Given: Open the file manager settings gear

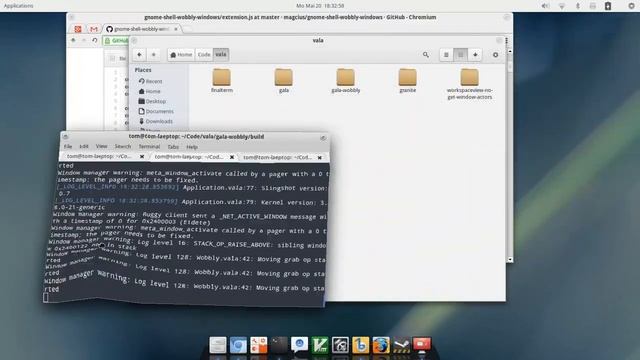Looking at the screenshot, I should [x=496, y=55].
